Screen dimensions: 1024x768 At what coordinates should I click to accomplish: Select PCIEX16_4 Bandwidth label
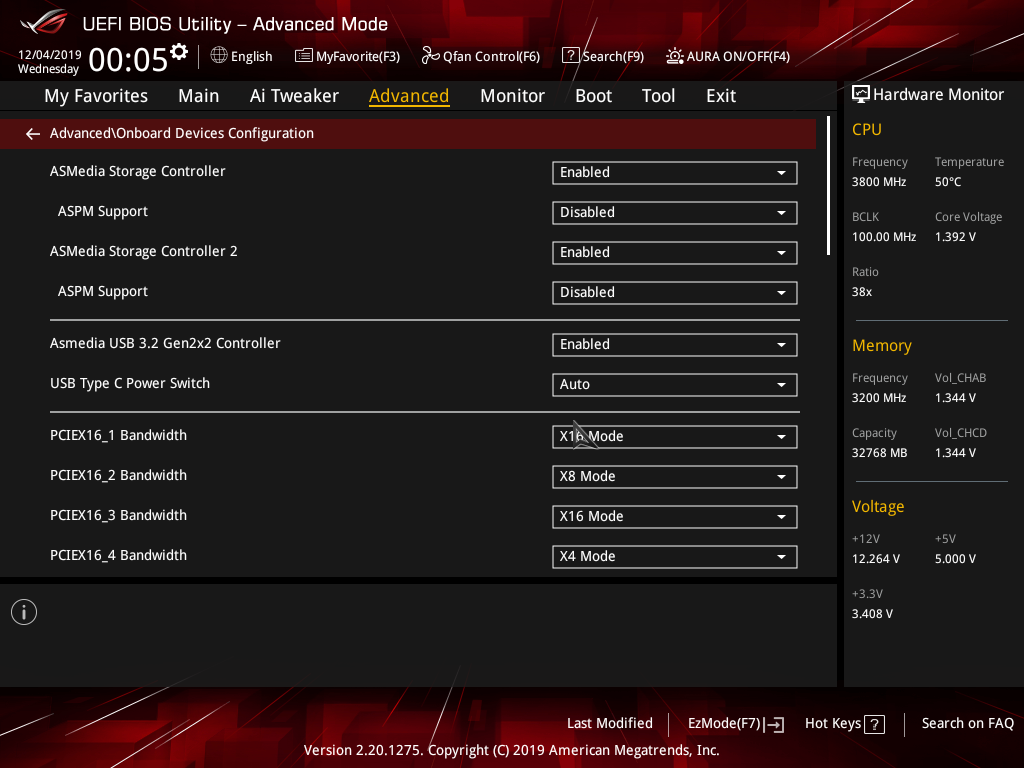tap(118, 555)
